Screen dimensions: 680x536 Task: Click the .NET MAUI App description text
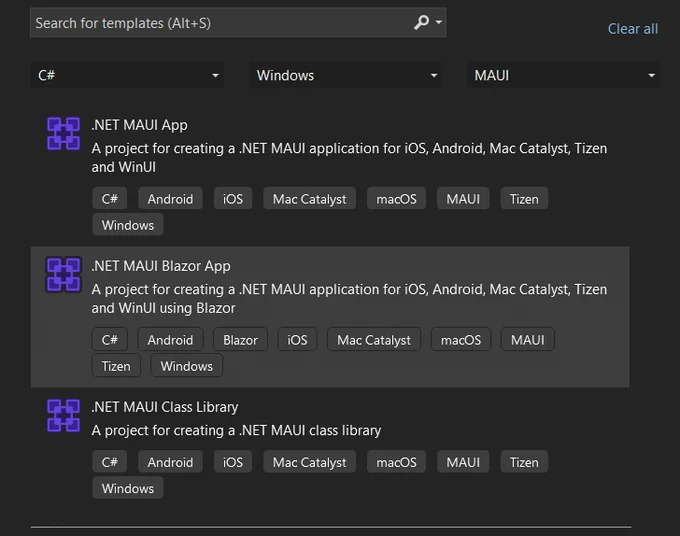[x=349, y=158]
